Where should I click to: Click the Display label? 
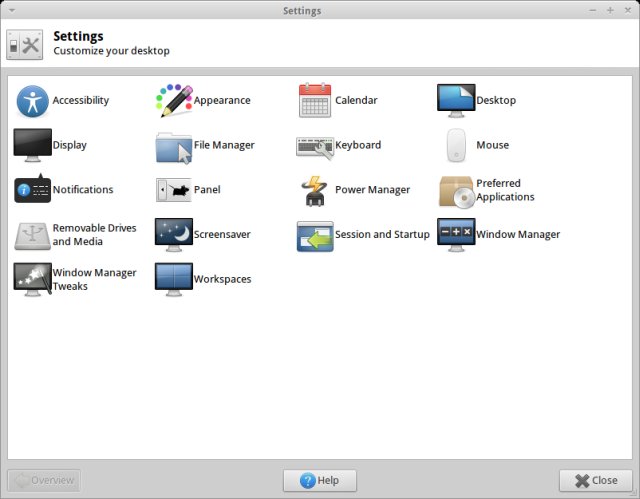tap(69, 145)
